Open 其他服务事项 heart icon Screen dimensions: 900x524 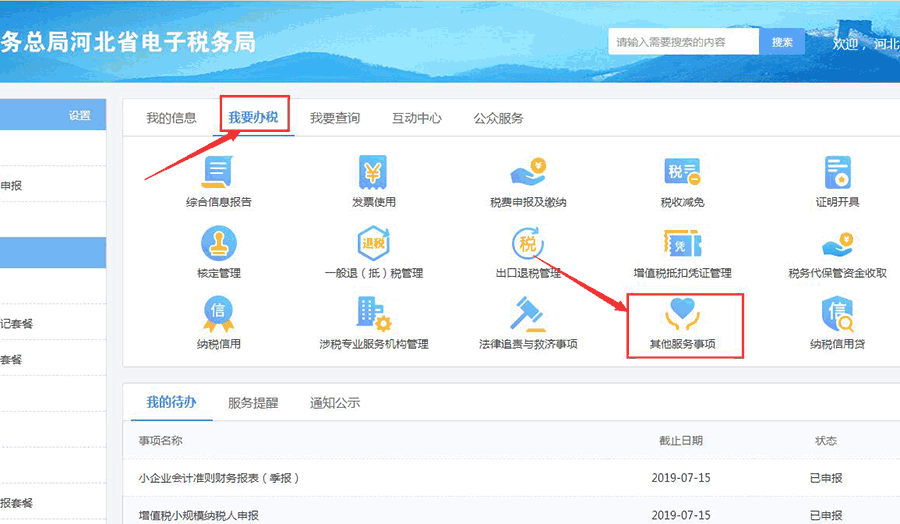point(682,315)
